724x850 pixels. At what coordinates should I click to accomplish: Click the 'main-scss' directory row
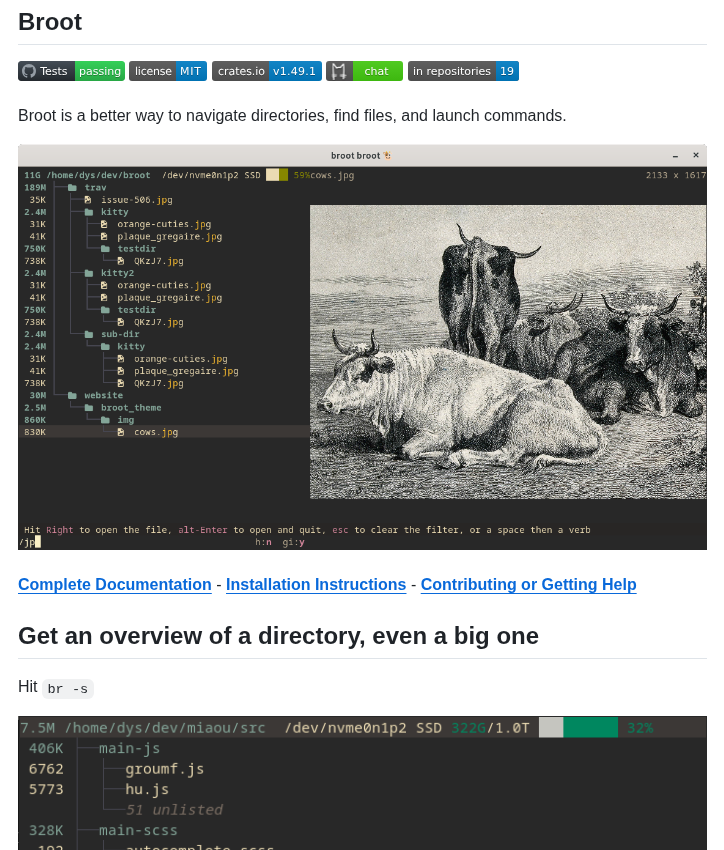[x=138, y=830]
